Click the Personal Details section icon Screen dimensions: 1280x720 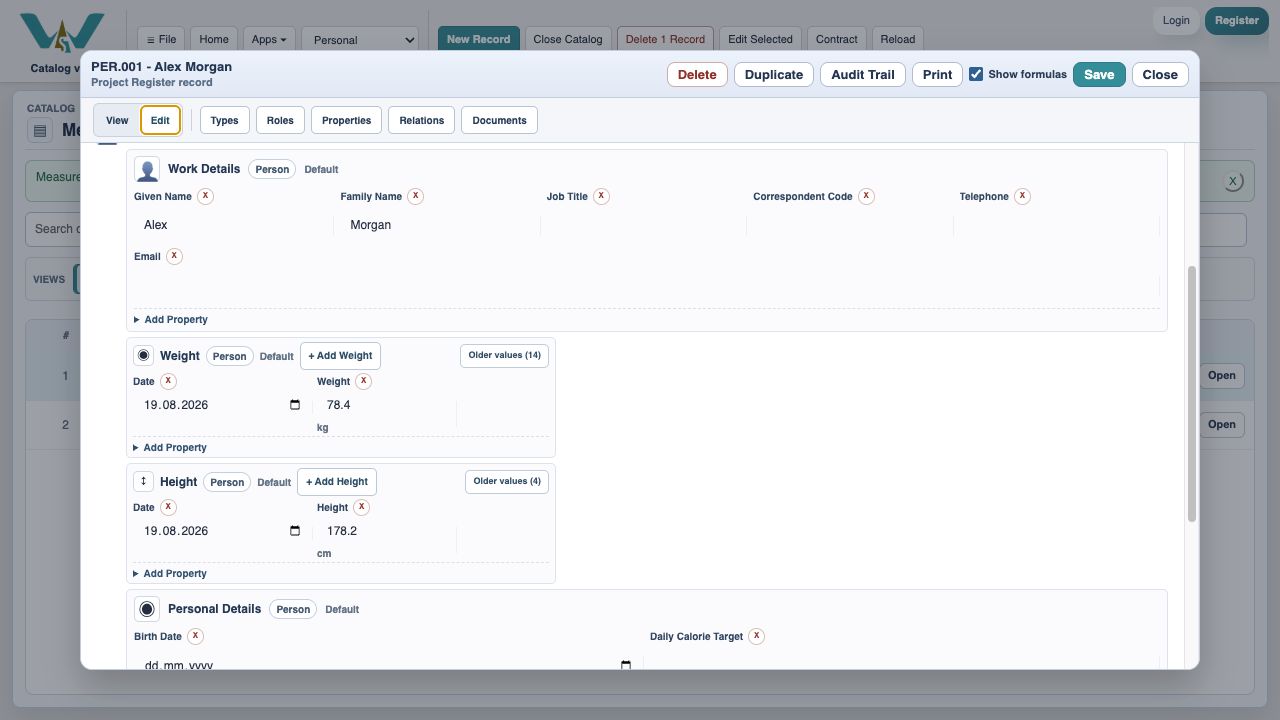(147, 609)
